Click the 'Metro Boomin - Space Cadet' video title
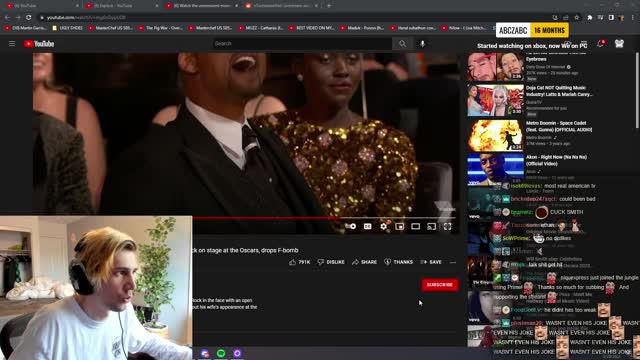640x360 pixels. pos(558,126)
